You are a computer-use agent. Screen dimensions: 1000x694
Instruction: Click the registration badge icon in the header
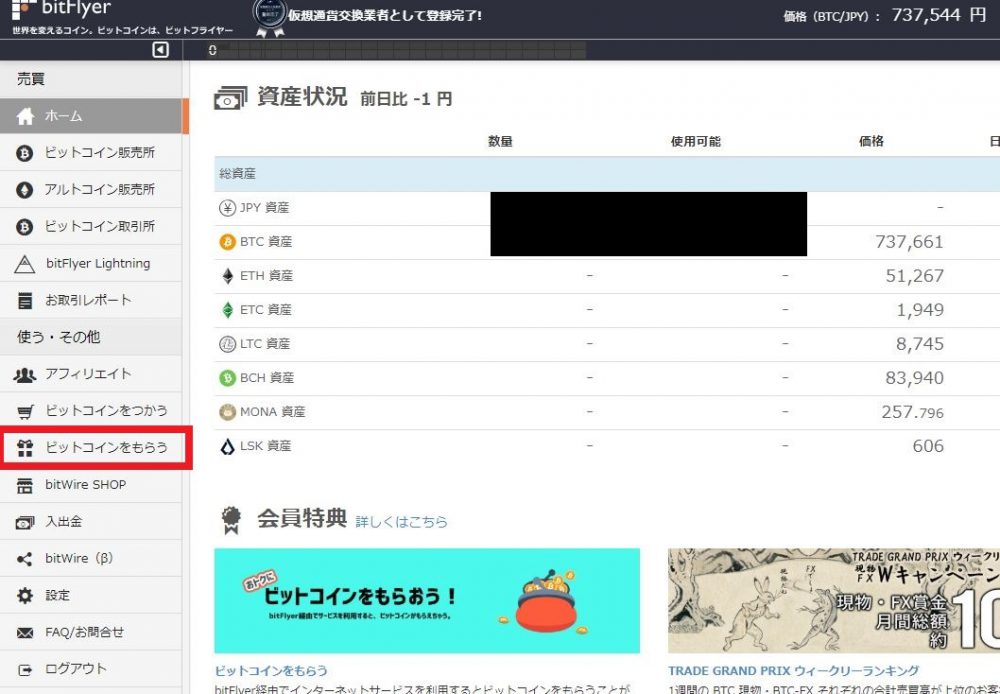coord(268,17)
